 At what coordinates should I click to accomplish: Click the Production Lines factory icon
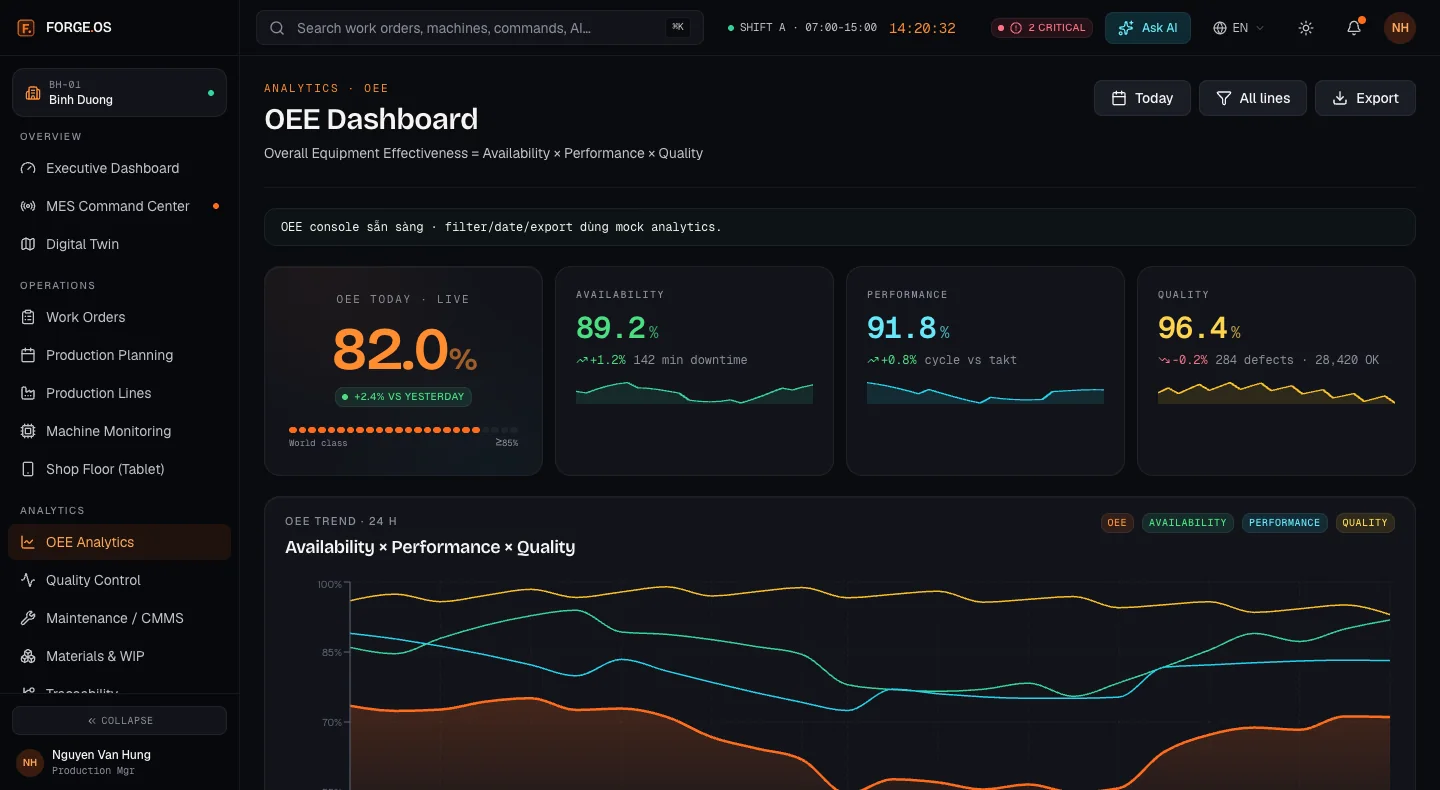28,393
